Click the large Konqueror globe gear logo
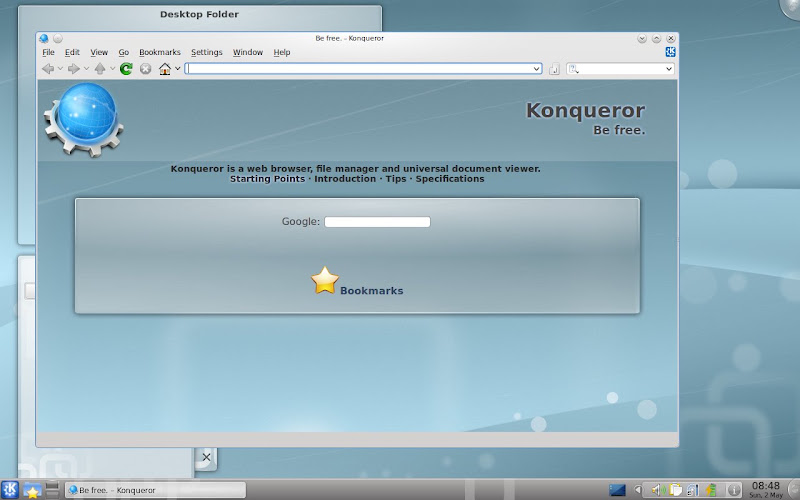800x500 pixels. tap(84, 120)
